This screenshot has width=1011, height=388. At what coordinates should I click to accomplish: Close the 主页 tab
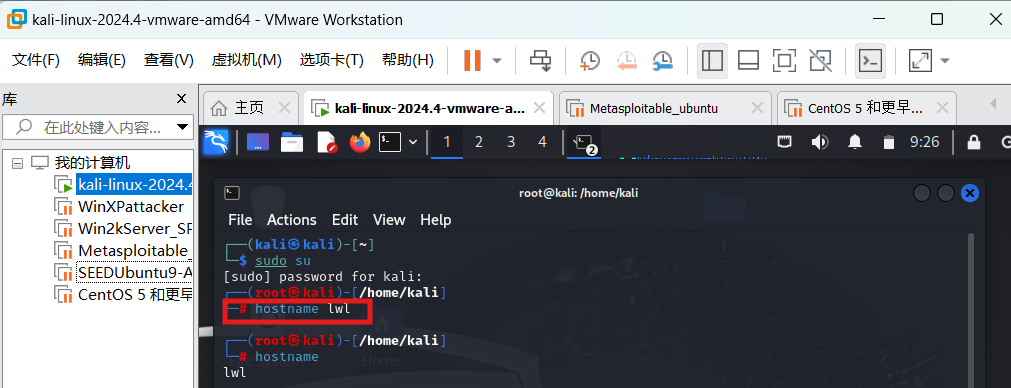click(284, 108)
